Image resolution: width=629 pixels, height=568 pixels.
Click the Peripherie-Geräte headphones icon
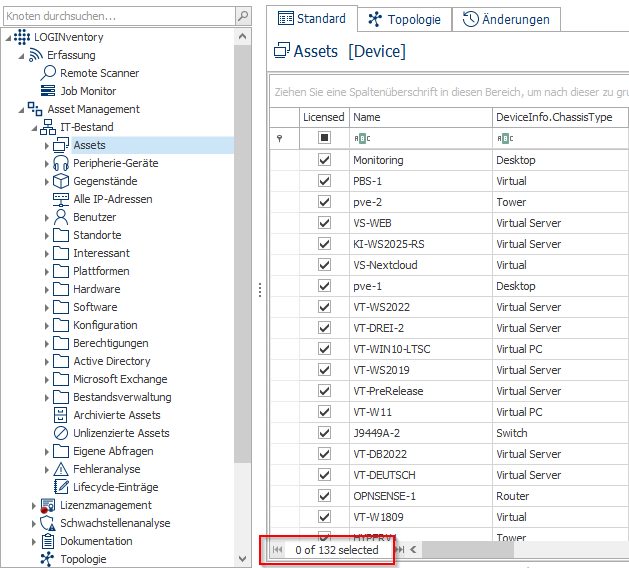[61, 163]
